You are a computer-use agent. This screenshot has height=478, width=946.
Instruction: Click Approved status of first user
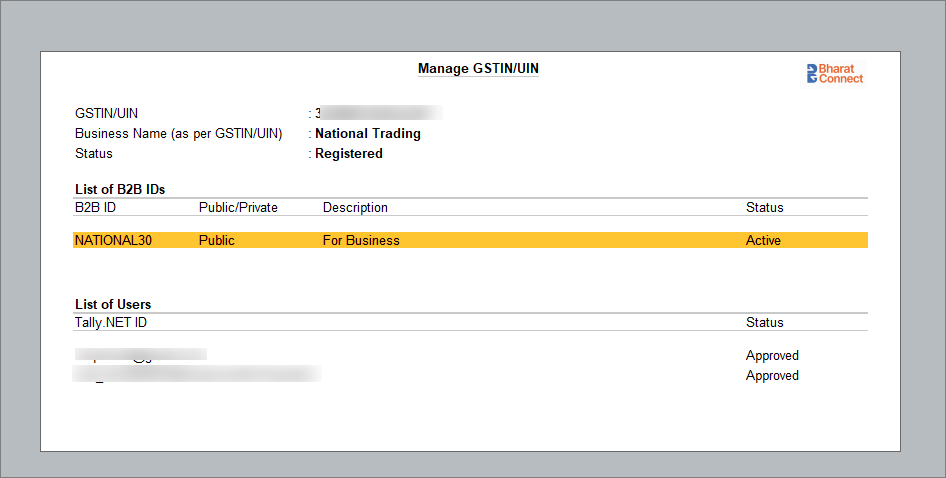tap(772, 356)
